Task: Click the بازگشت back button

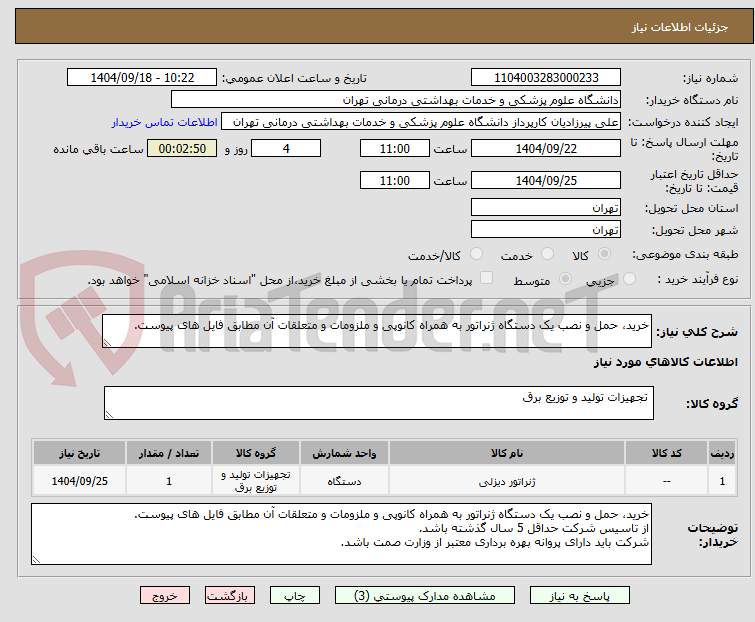Action: point(230,596)
